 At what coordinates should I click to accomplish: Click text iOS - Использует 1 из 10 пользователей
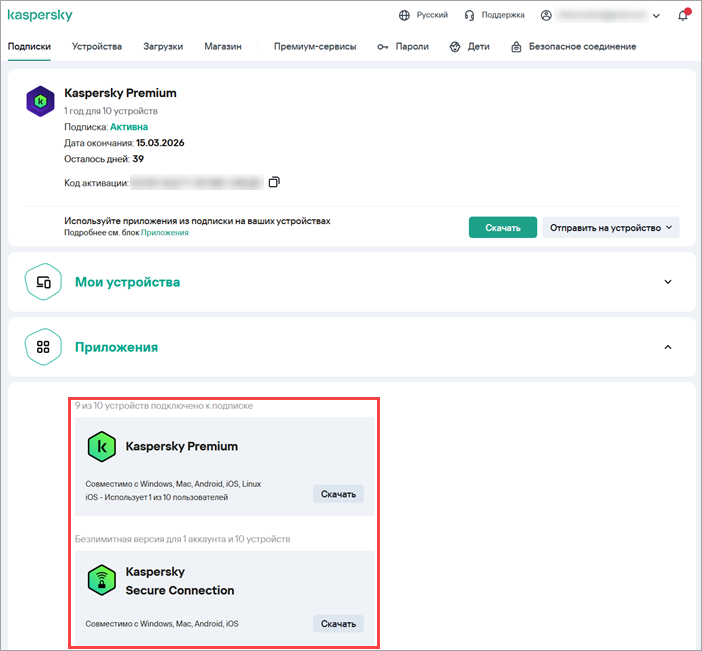coord(157,497)
